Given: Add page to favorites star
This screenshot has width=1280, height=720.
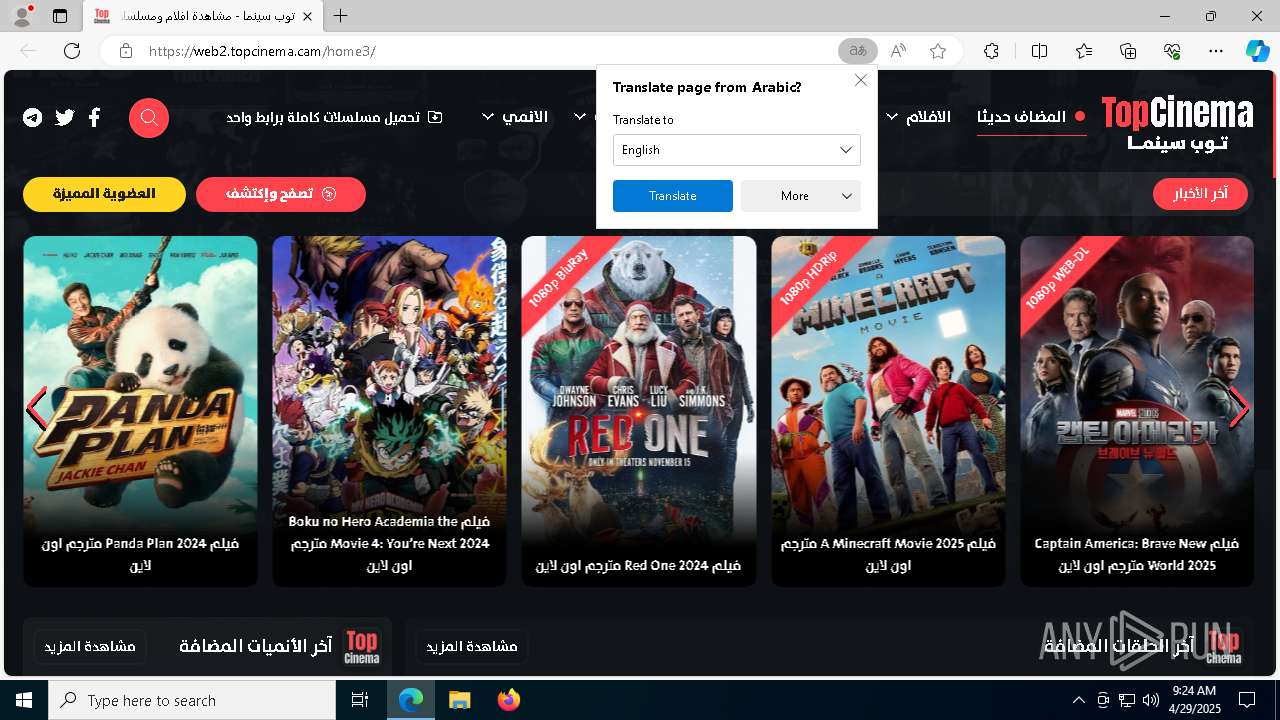Looking at the screenshot, I should (x=938, y=51).
